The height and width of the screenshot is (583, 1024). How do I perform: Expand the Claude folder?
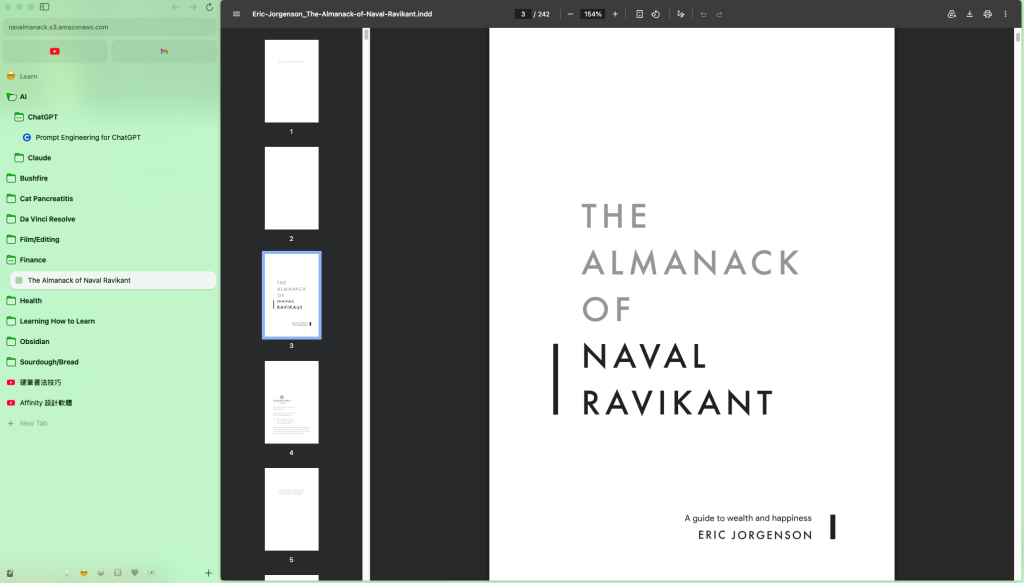click(19, 158)
